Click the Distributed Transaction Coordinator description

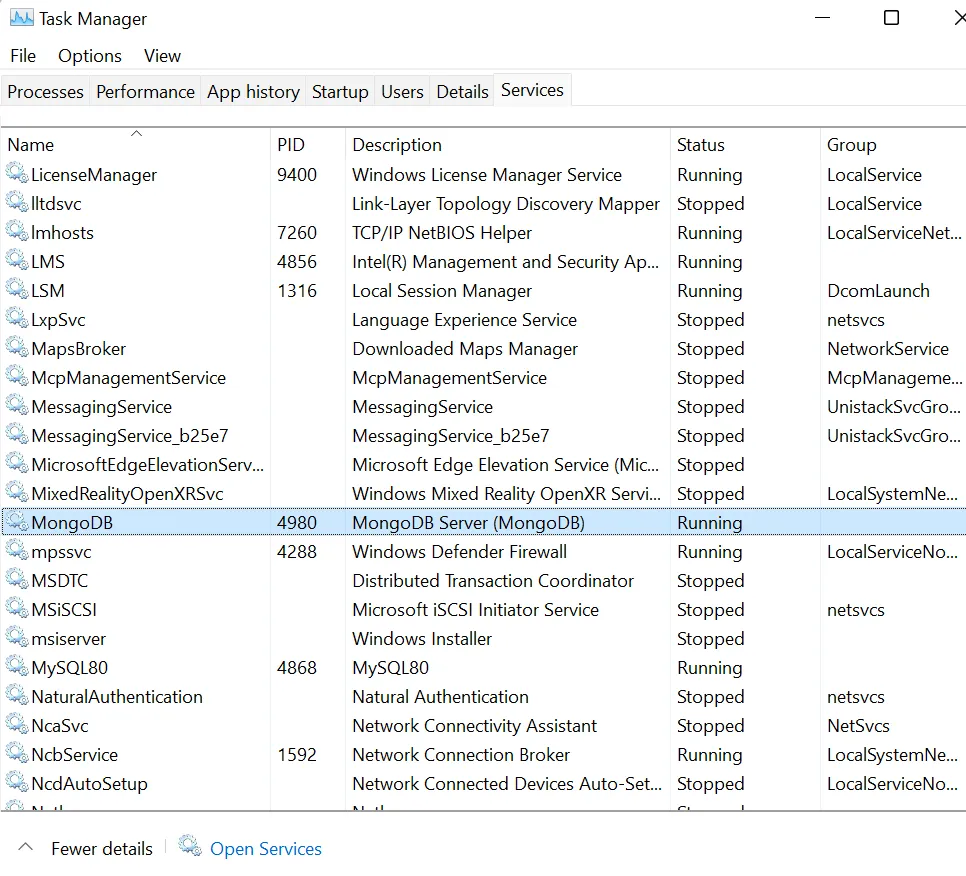click(493, 581)
